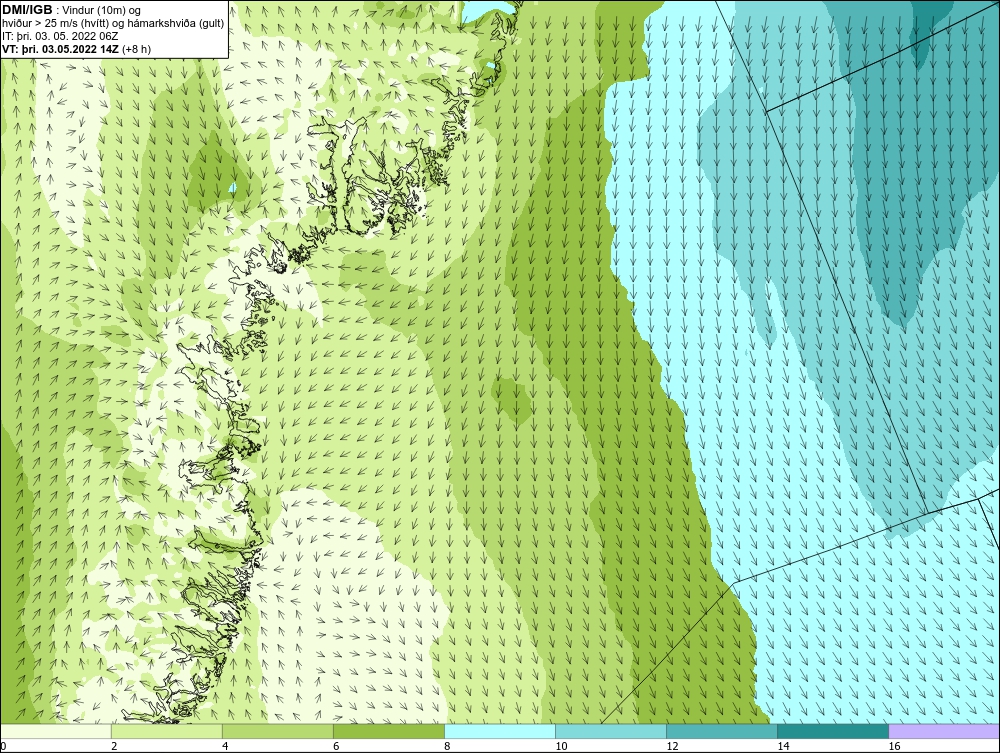Select the 0–2 m/s pale legend color
1000x753 pixels.
tap(55, 731)
